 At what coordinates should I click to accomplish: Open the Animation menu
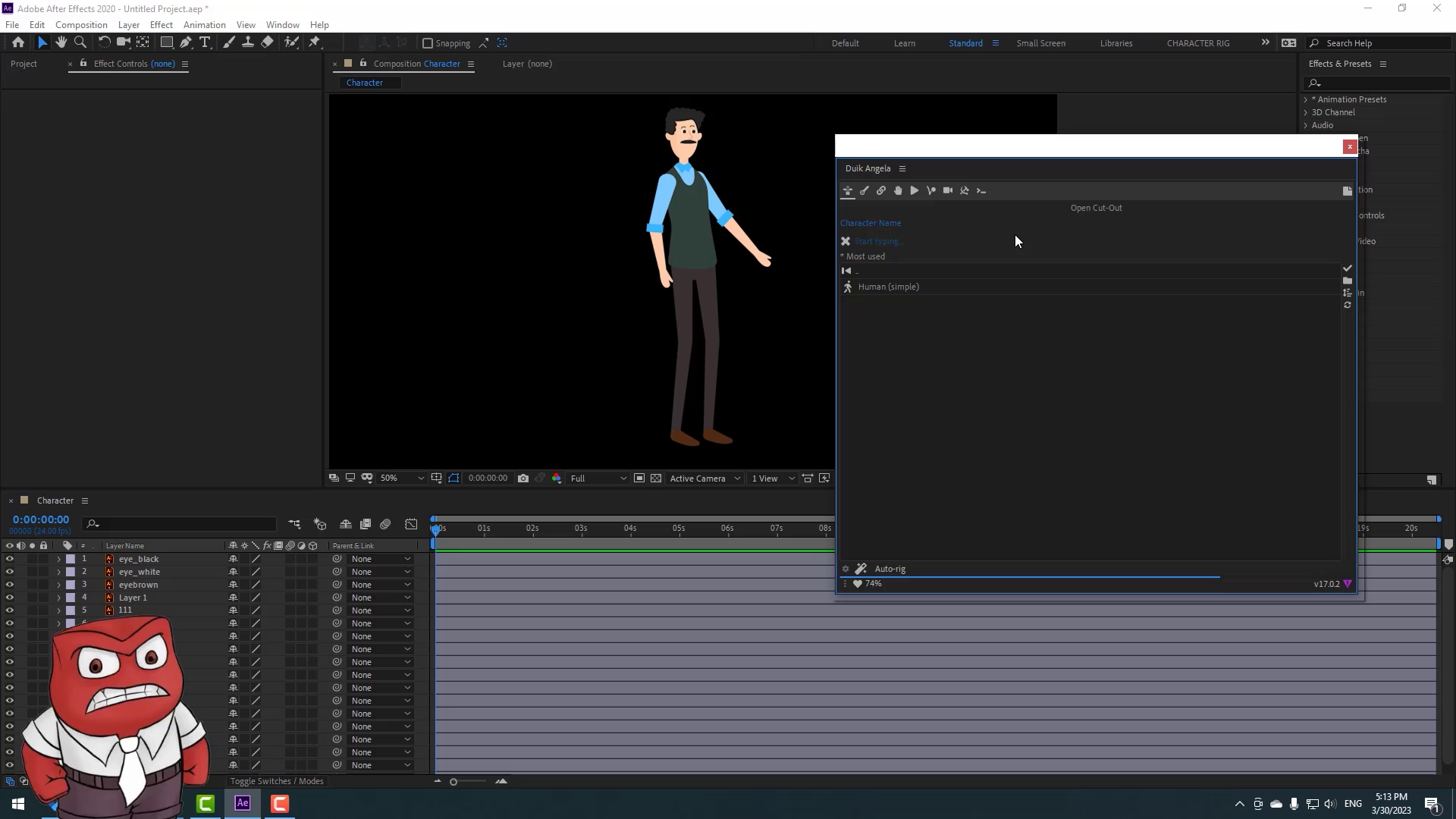(x=205, y=24)
